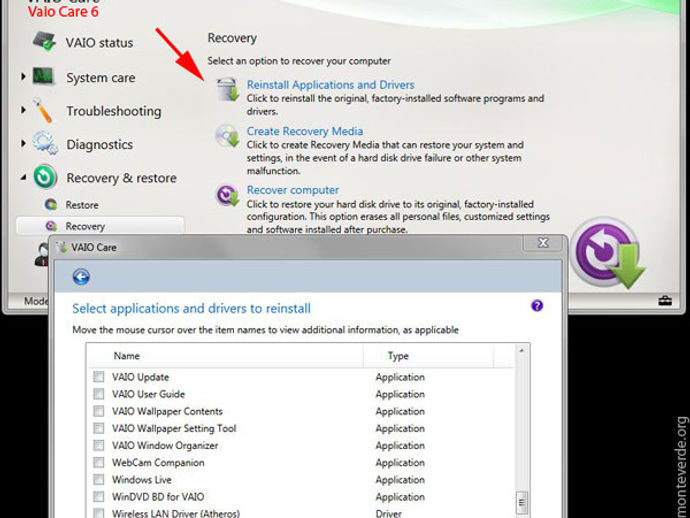Click the green Recovery & restore icon
690x518 pixels.
point(45,176)
